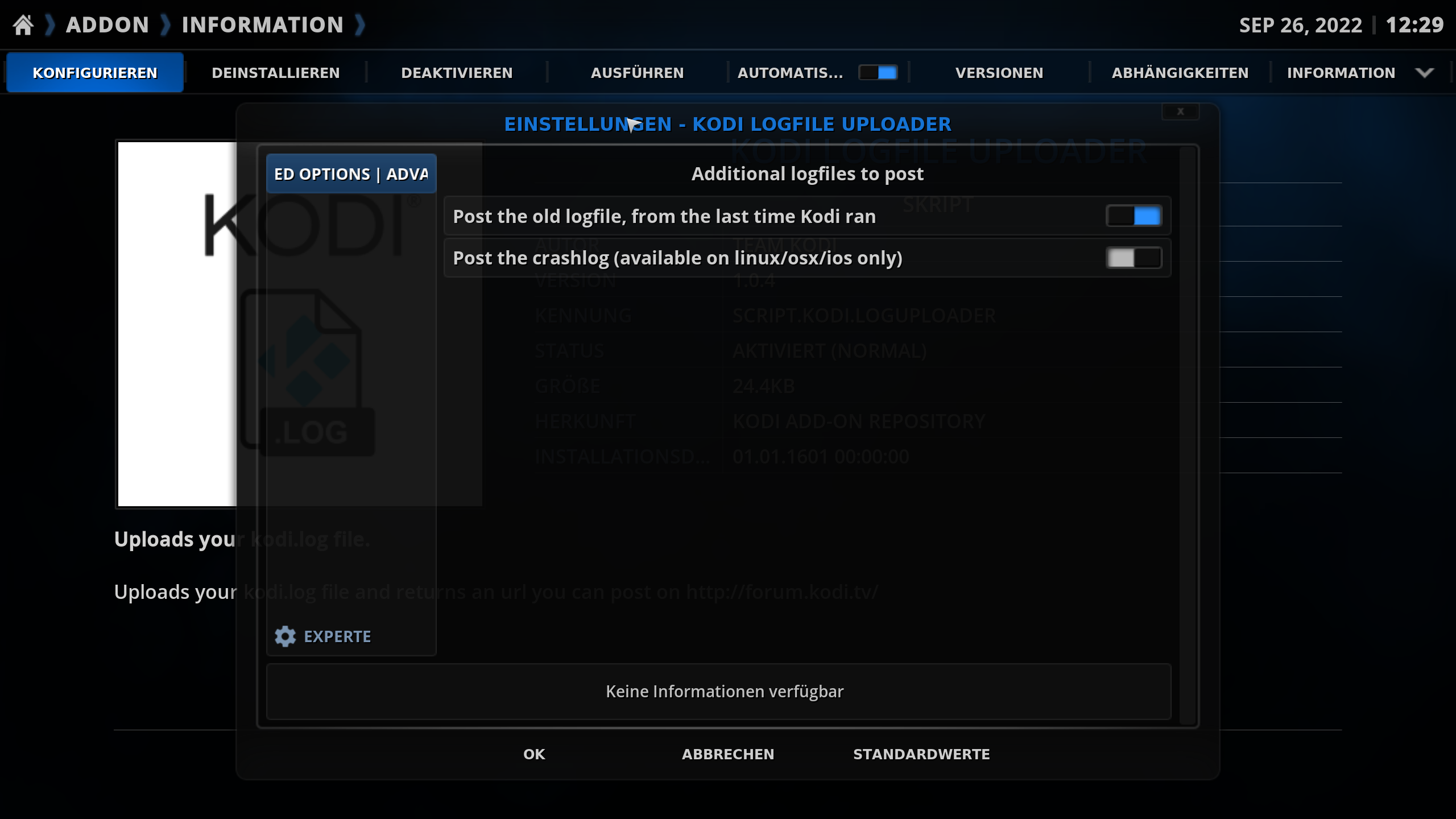Viewport: 1456px width, 819px height.
Task: Confirm settings with the OK button
Action: [534, 754]
